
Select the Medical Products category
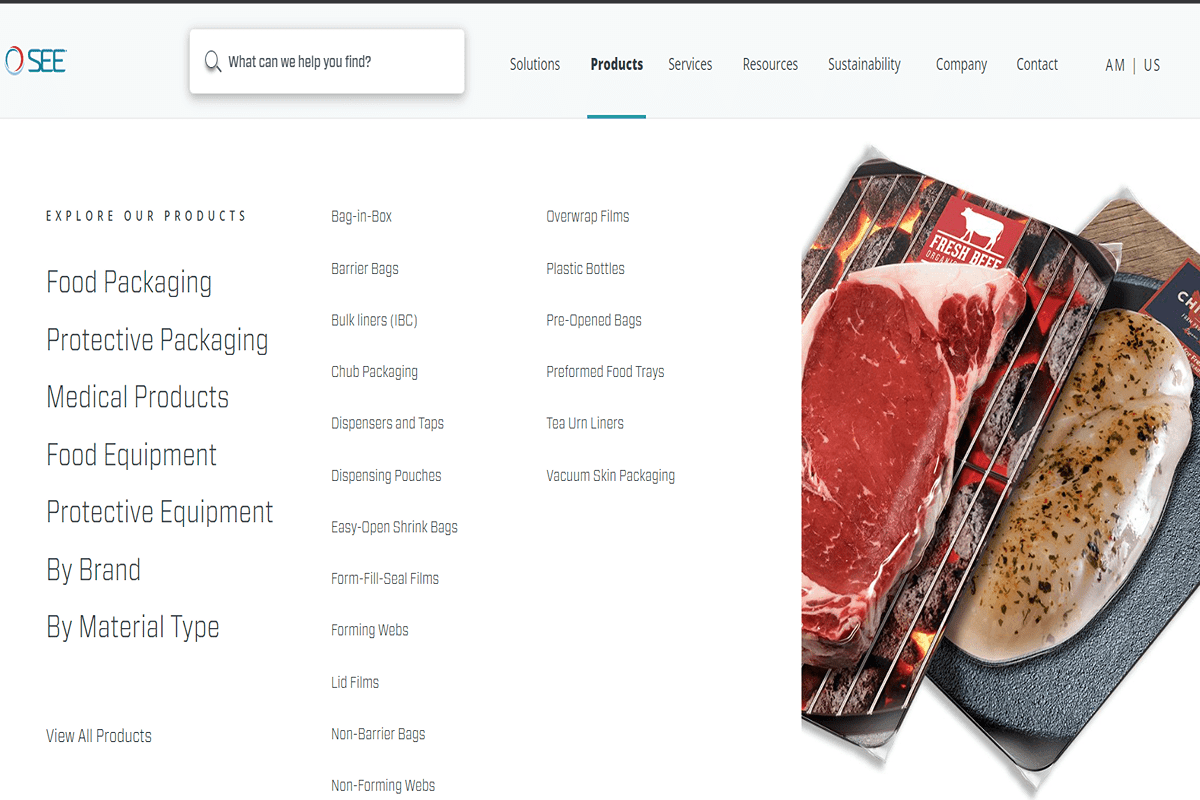pyautogui.click(x=137, y=397)
